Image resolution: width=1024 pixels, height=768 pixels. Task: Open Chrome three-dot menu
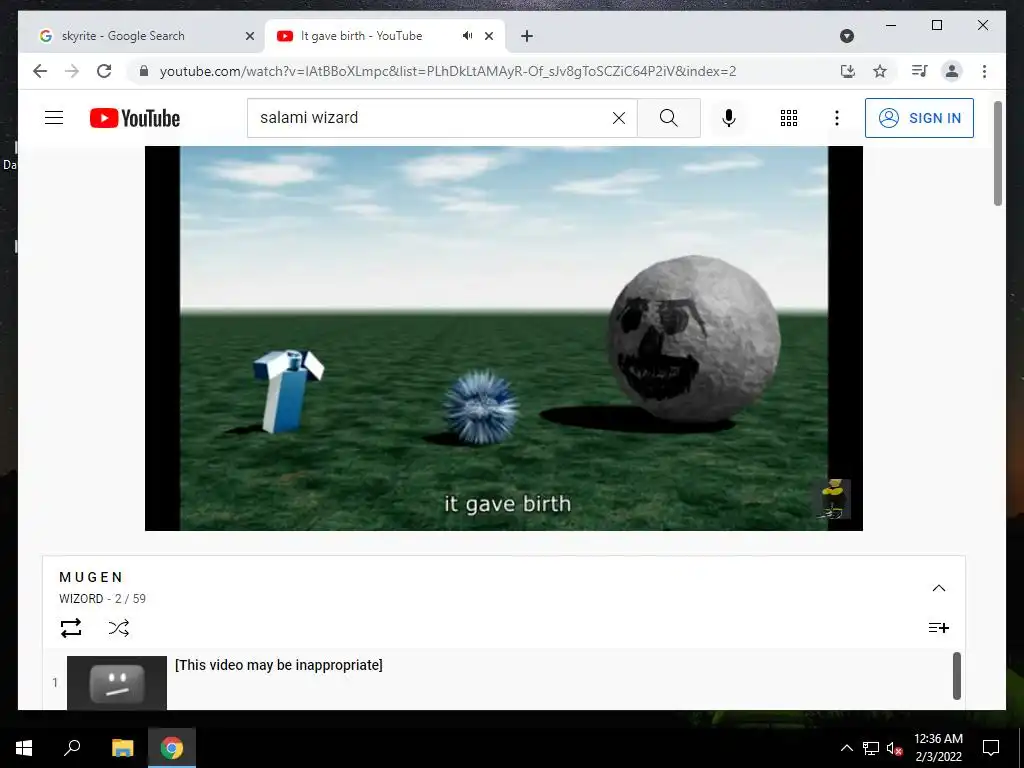(x=984, y=71)
